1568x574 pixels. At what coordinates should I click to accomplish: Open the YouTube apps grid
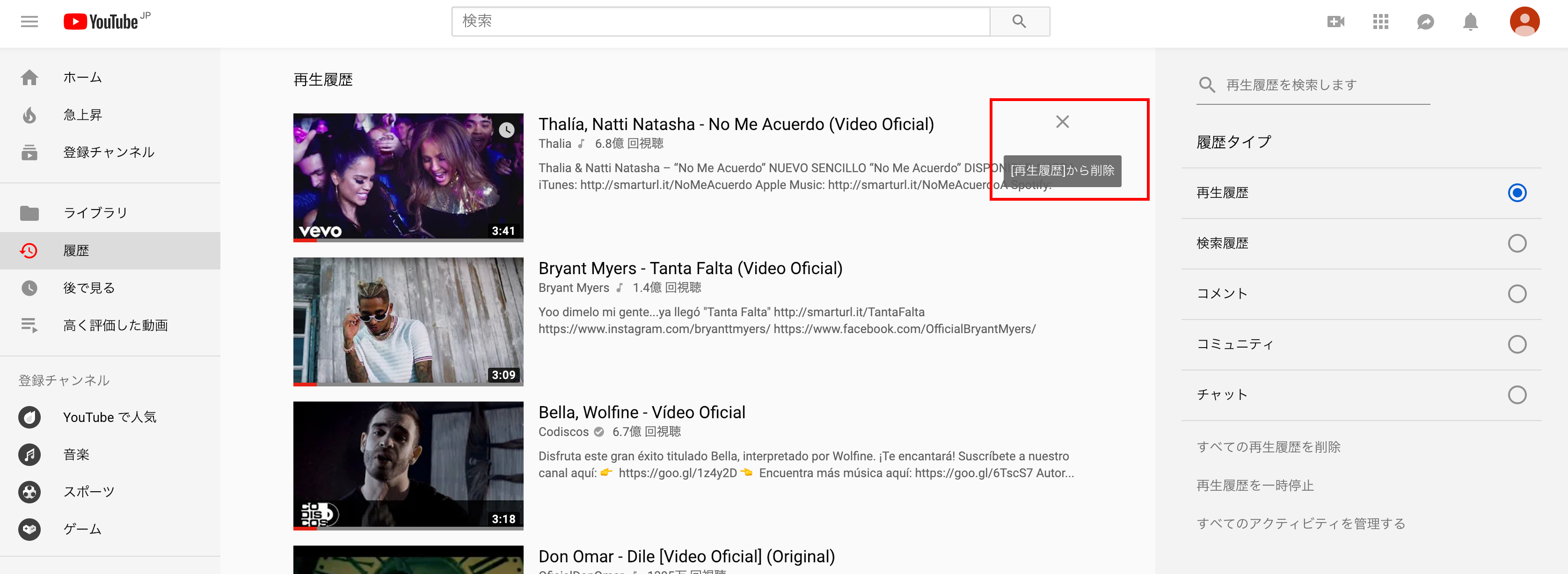pos(1380,22)
